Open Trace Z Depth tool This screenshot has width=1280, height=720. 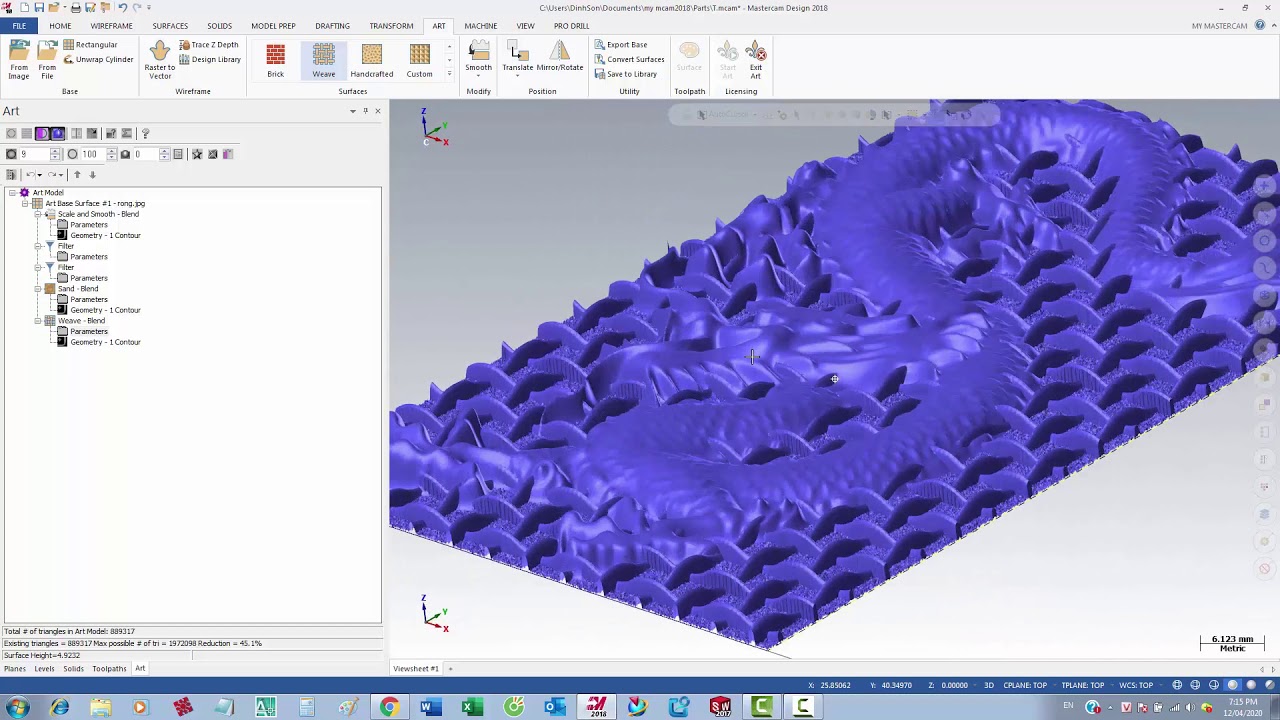click(x=208, y=45)
